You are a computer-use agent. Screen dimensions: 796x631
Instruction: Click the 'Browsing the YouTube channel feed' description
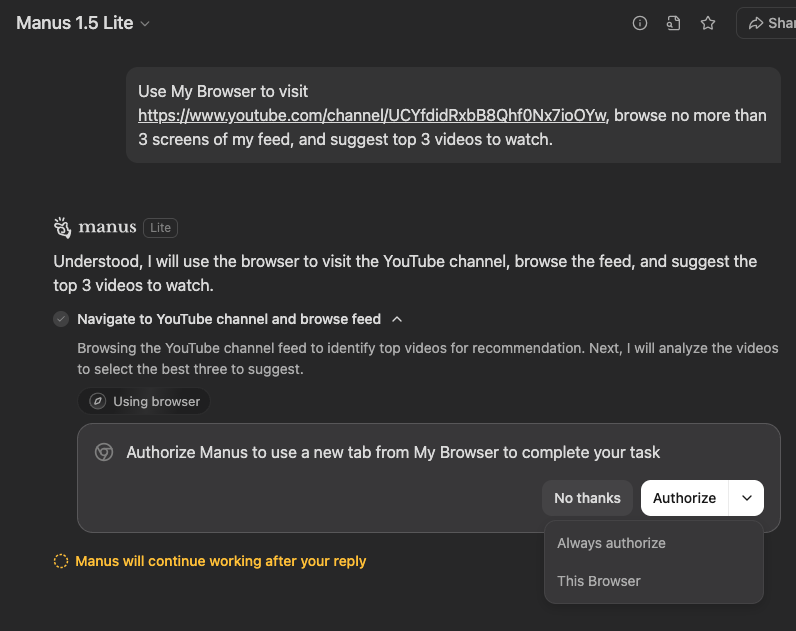427,358
